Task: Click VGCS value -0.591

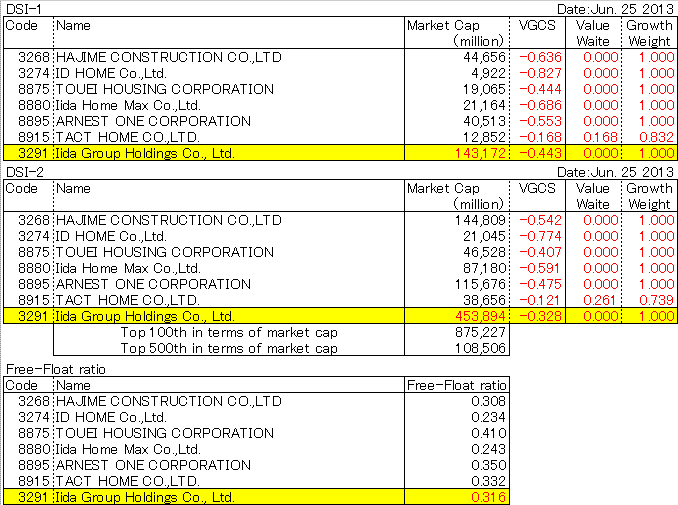Action: [539, 268]
